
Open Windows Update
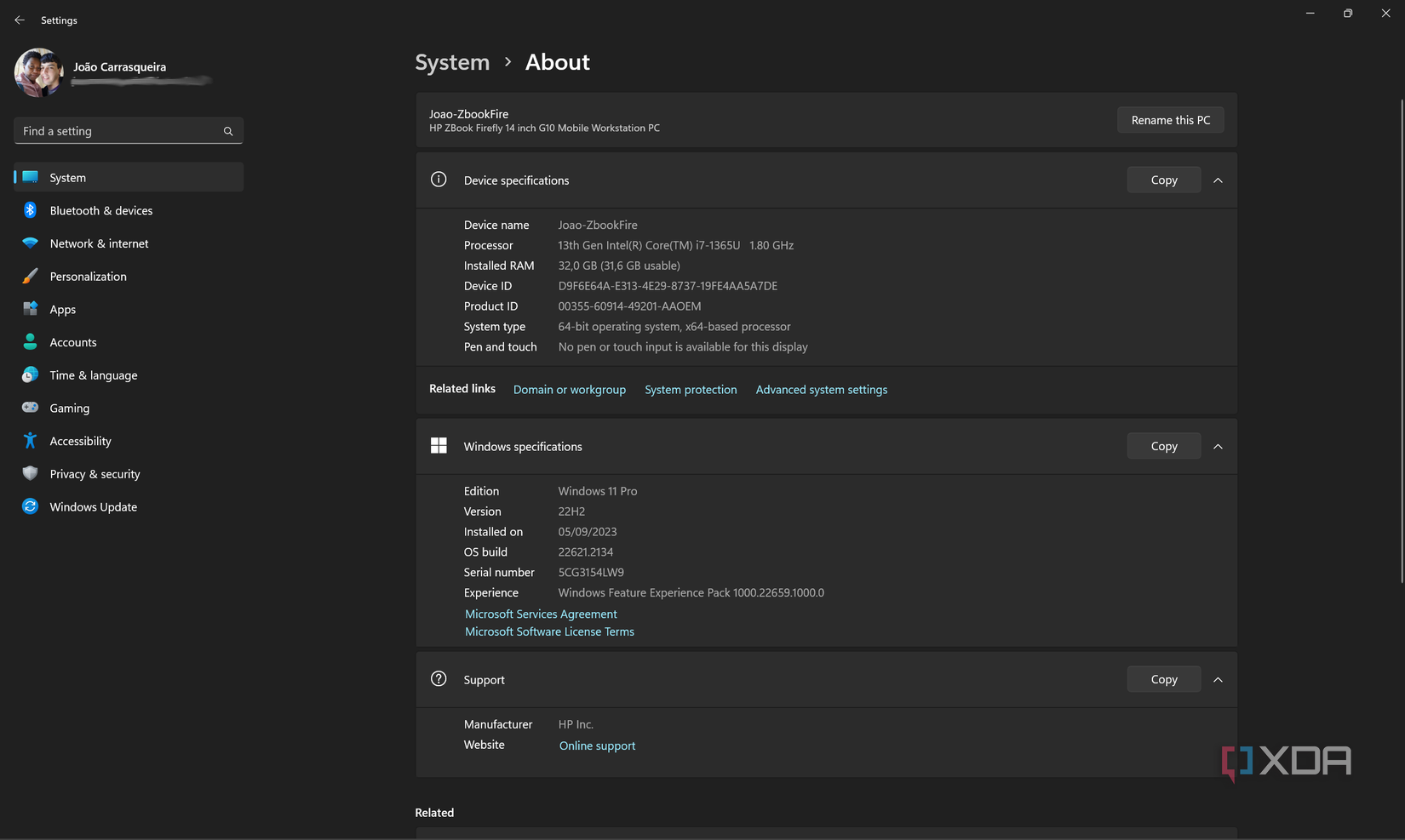(93, 506)
